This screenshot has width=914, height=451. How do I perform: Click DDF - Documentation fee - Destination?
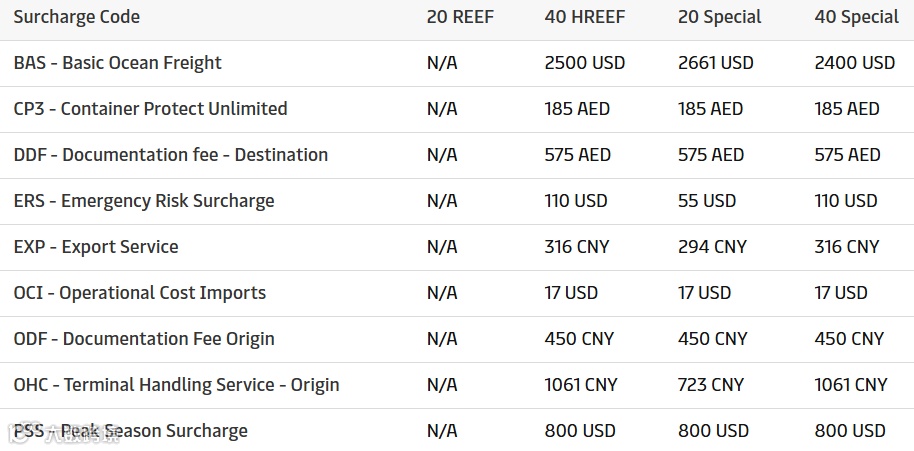[x=171, y=155]
